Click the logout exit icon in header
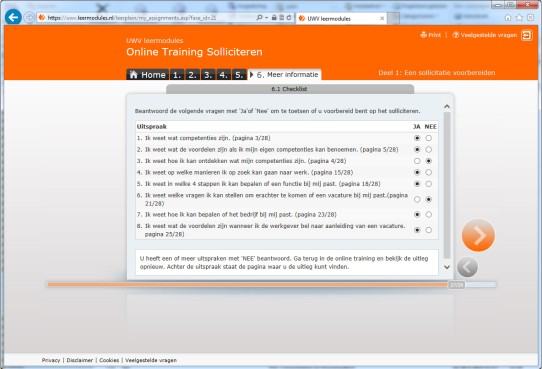 (x=527, y=35)
